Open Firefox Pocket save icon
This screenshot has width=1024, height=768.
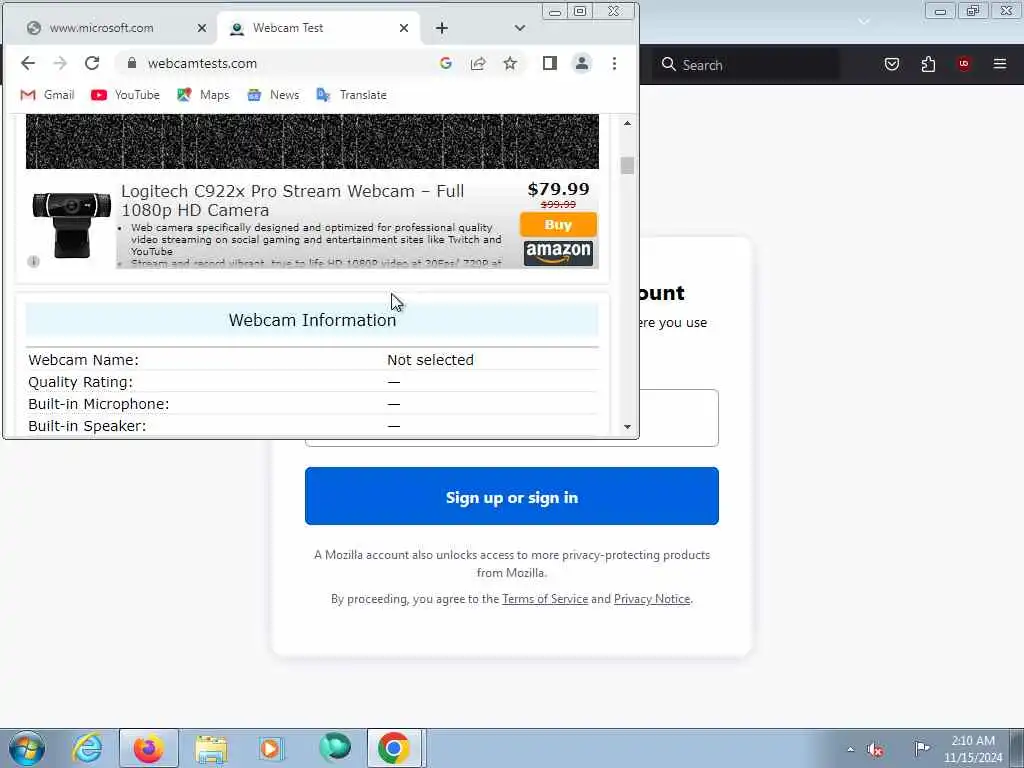[891, 64]
